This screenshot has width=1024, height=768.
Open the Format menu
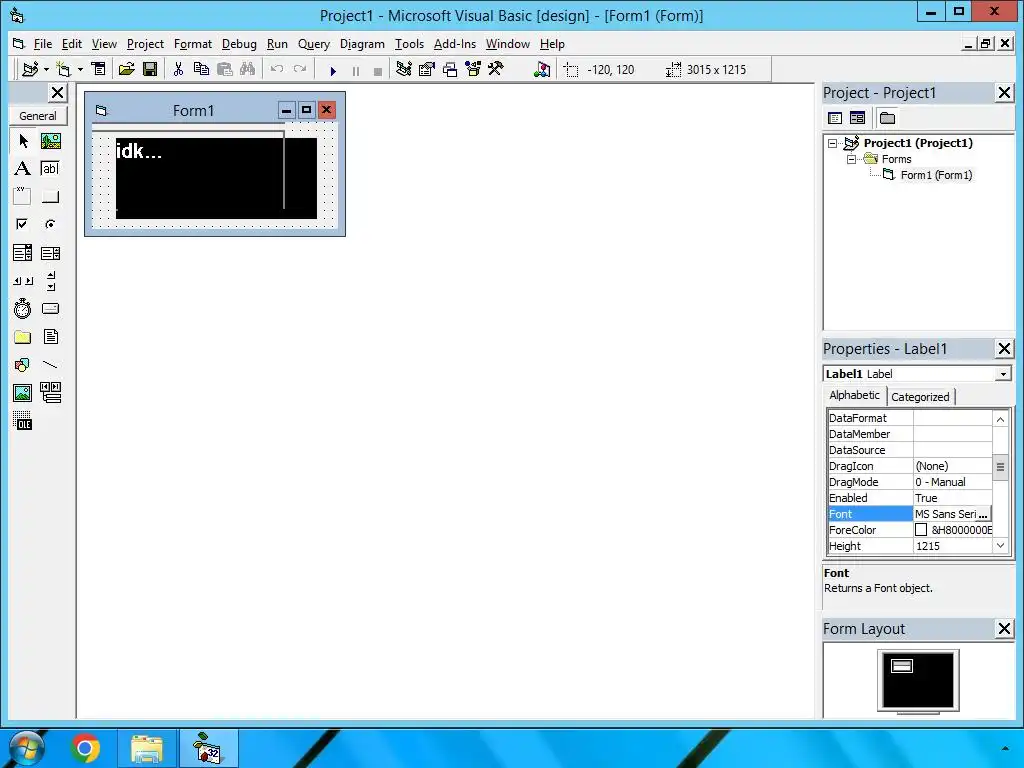pos(193,44)
